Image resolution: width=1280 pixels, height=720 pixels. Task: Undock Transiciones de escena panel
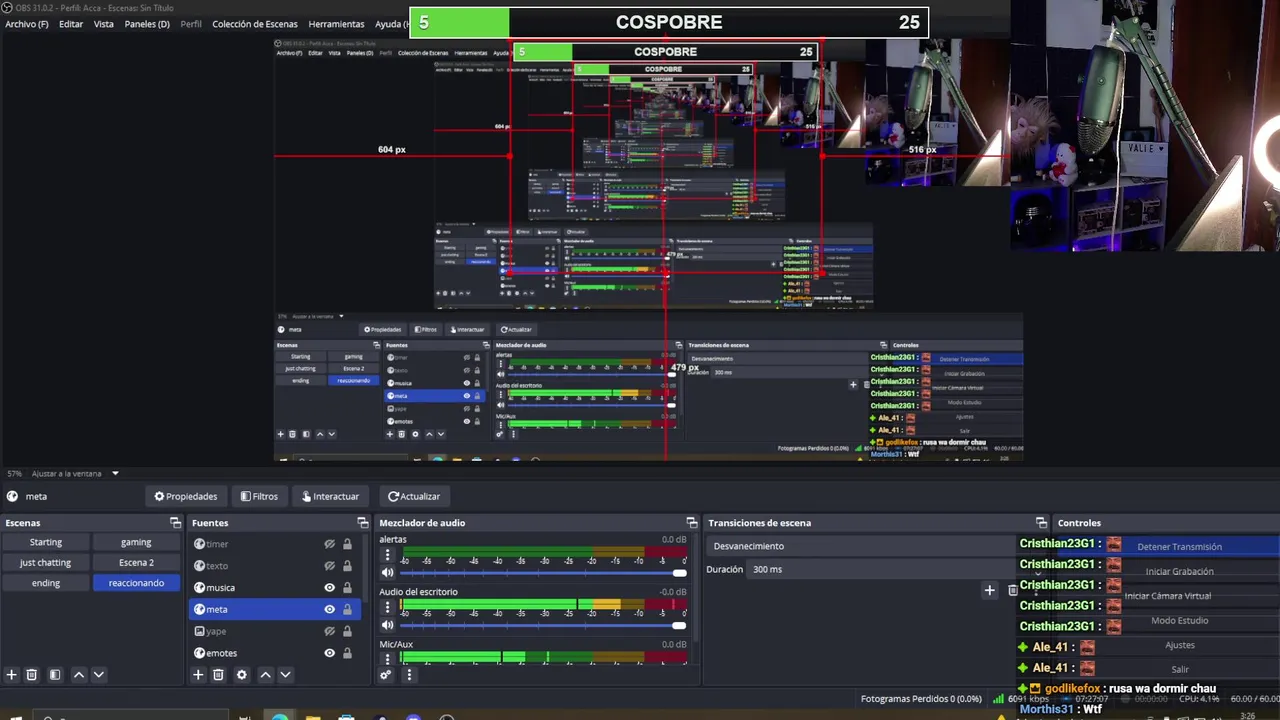point(1041,523)
